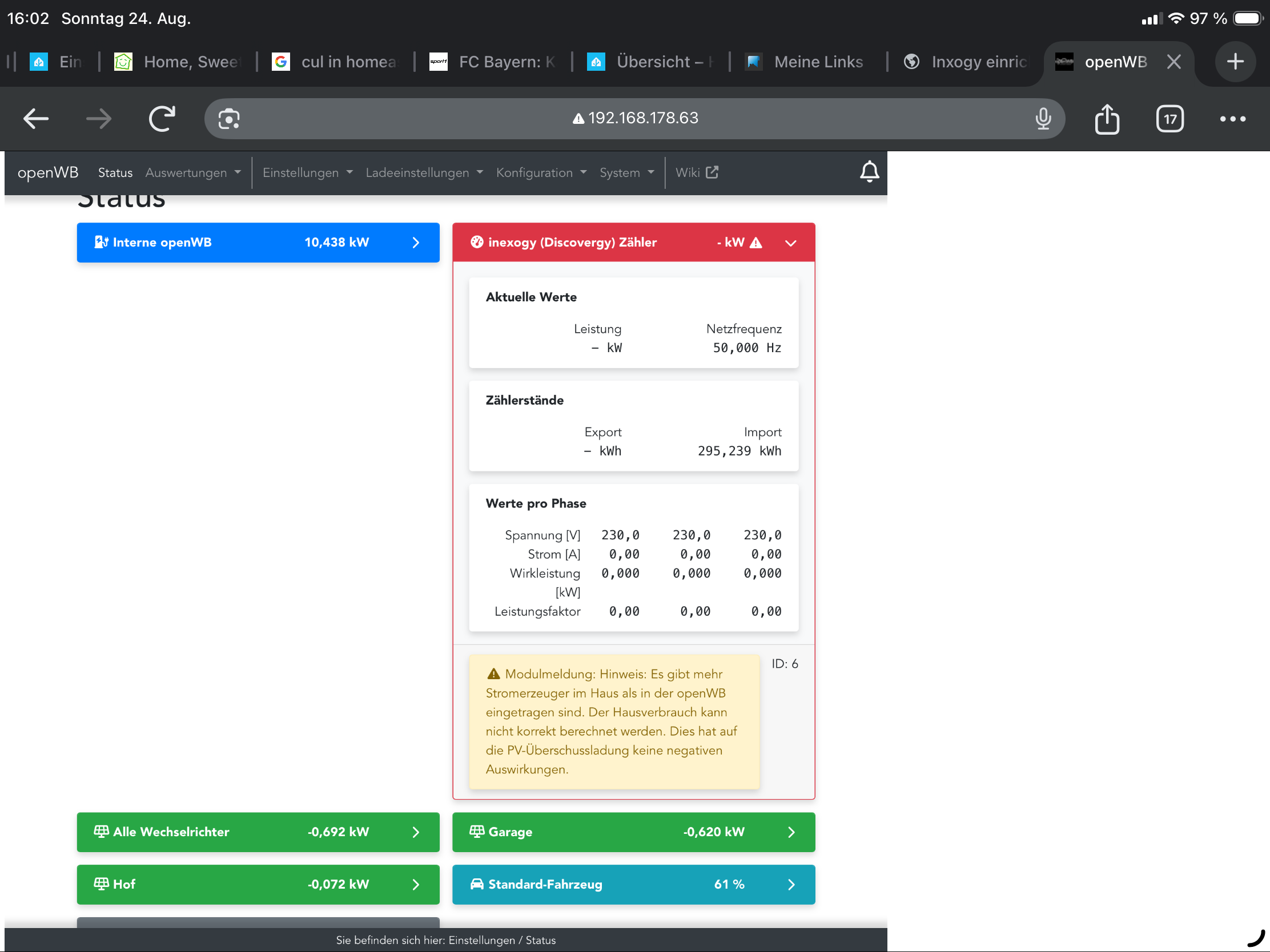
Task: Show the 17 open tabs overview
Action: (x=1169, y=119)
